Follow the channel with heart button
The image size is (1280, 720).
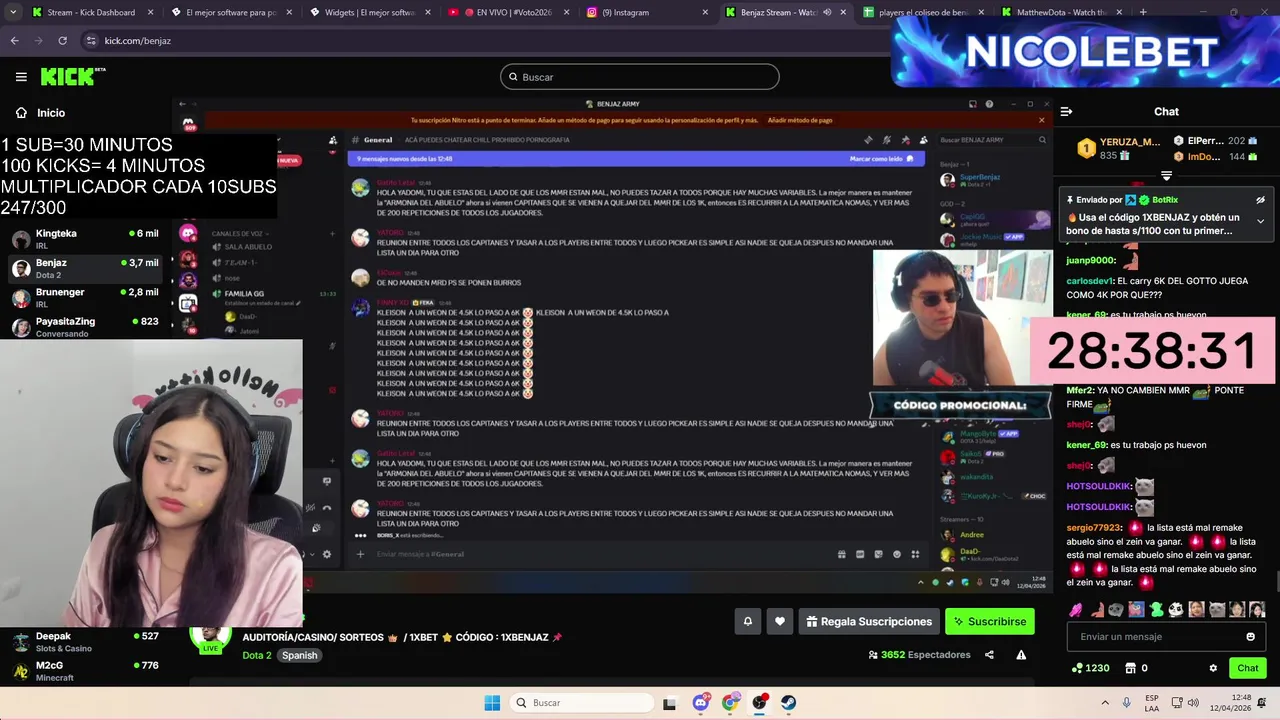click(x=780, y=622)
